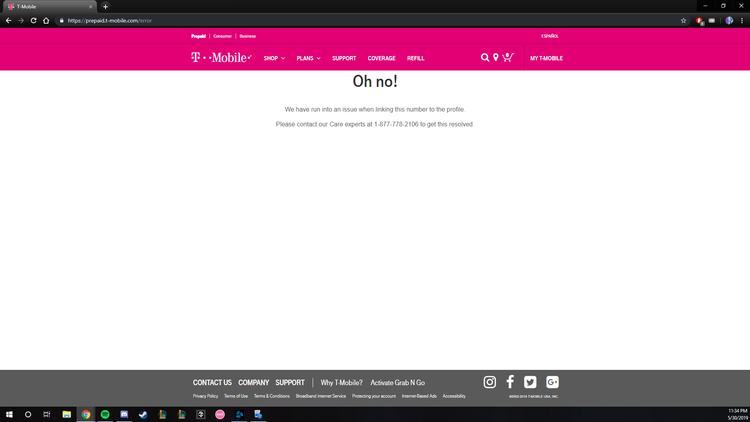Open the Chrome three-dot menu

[742, 21]
